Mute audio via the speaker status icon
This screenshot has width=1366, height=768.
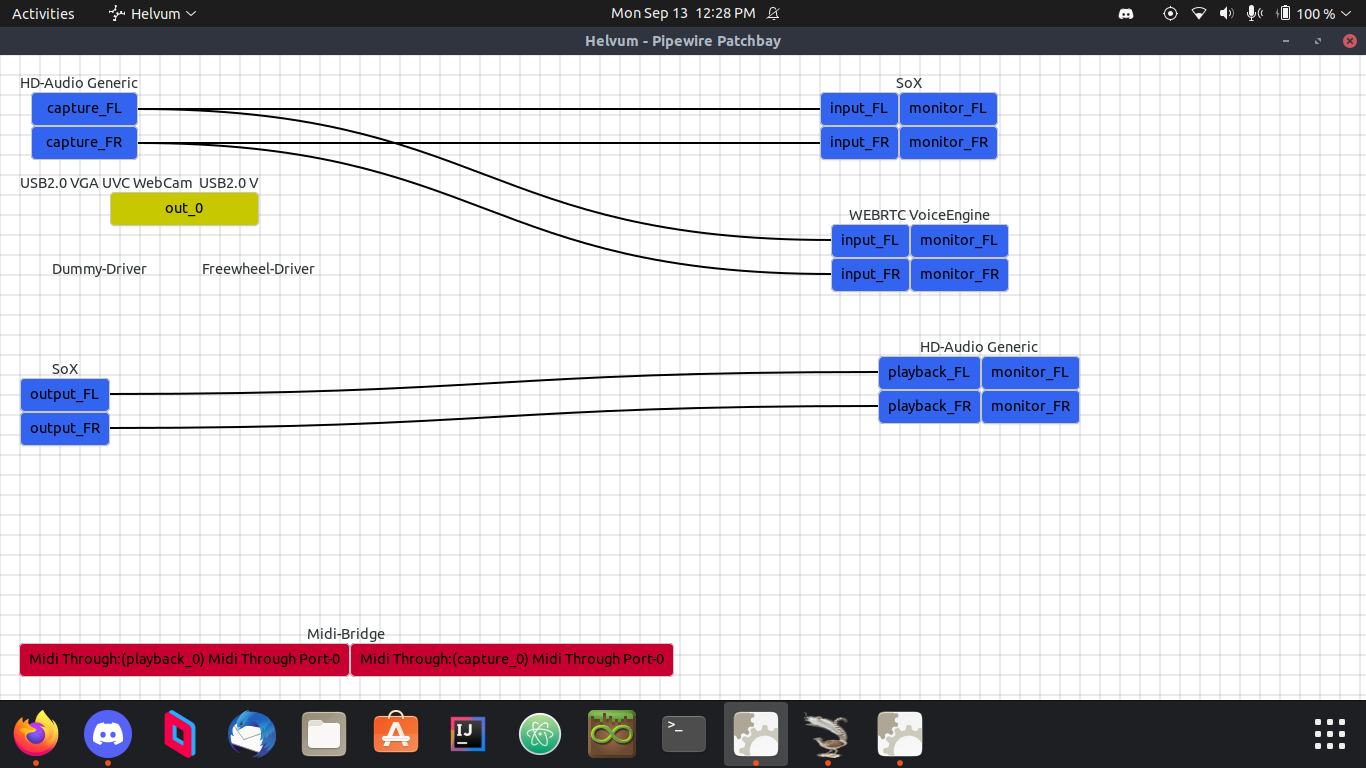(1225, 13)
